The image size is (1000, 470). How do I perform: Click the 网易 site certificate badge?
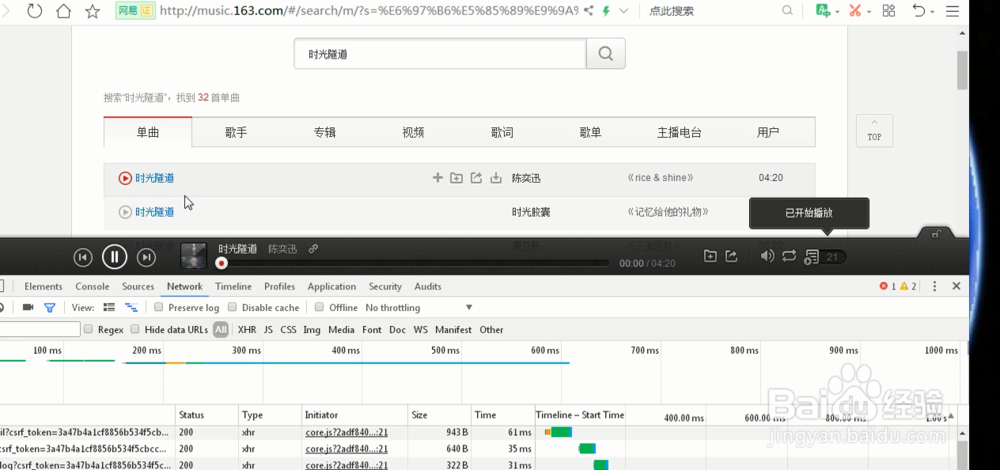135,11
